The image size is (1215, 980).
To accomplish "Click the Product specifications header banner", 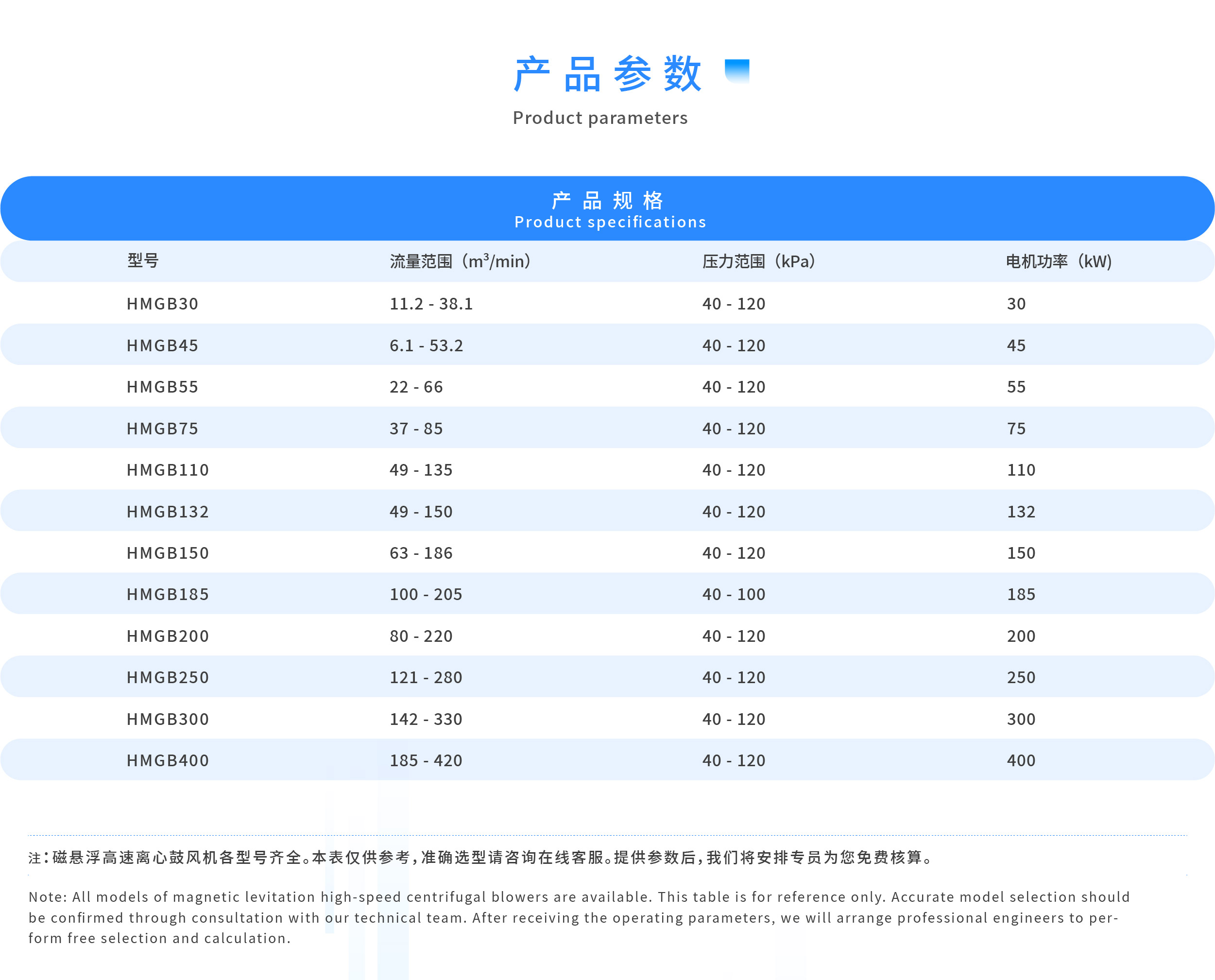I will 607,209.
